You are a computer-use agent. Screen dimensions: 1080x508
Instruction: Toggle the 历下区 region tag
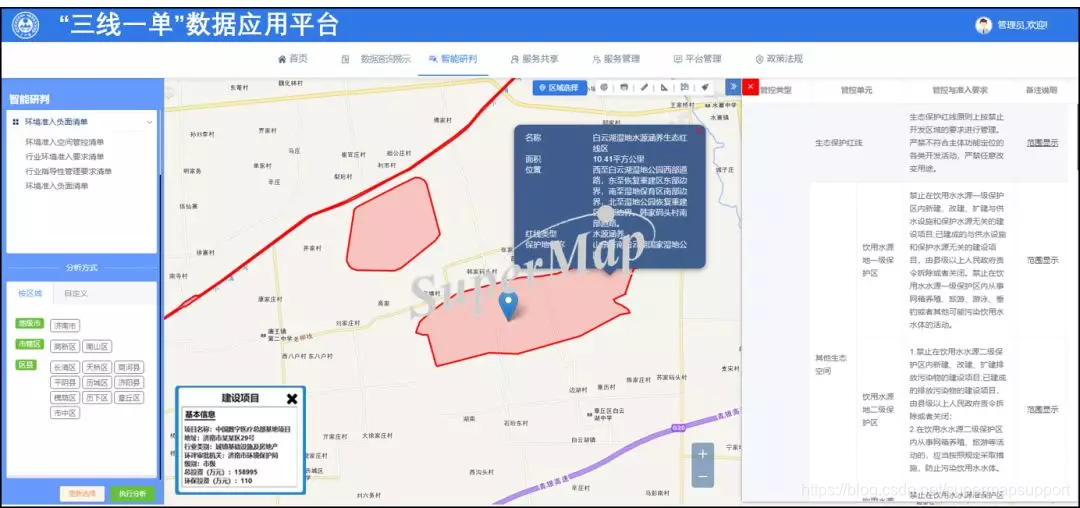coord(97,398)
